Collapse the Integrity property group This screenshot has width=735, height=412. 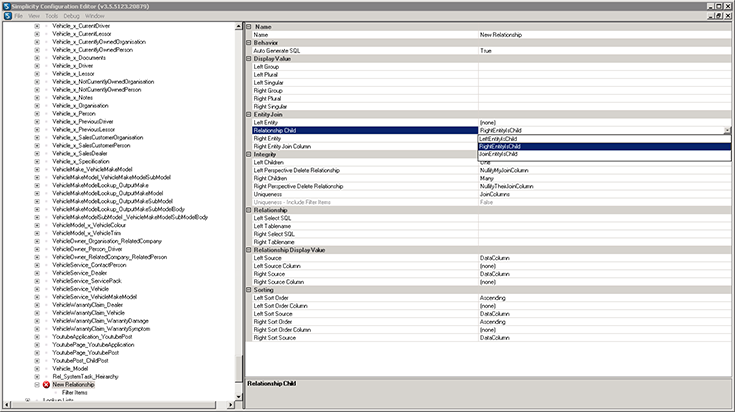click(249, 154)
